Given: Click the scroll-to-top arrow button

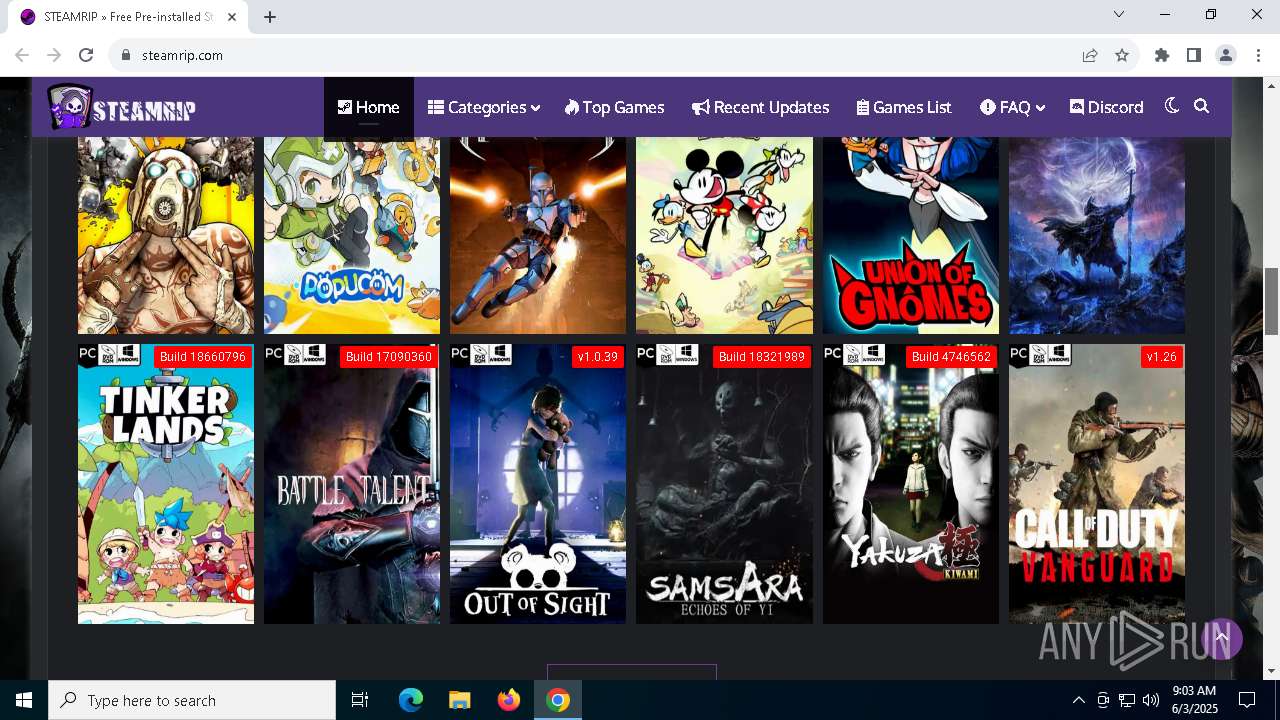Looking at the screenshot, I should click(1221, 638).
